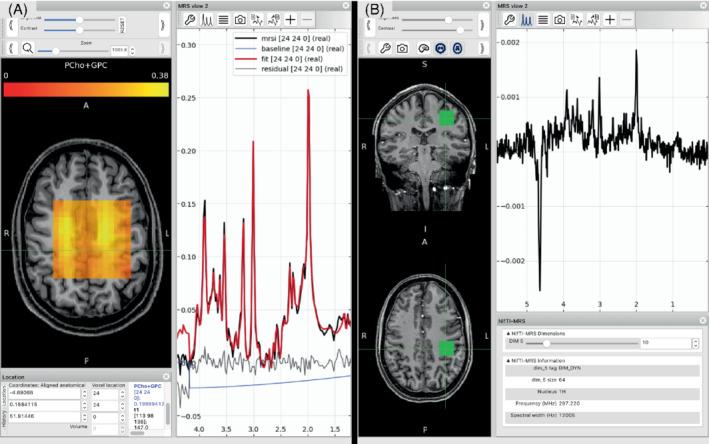This screenshot has height=444, width=709.
Task: Click stepper beside third voxel location field
Action: click(x=123, y=416)
